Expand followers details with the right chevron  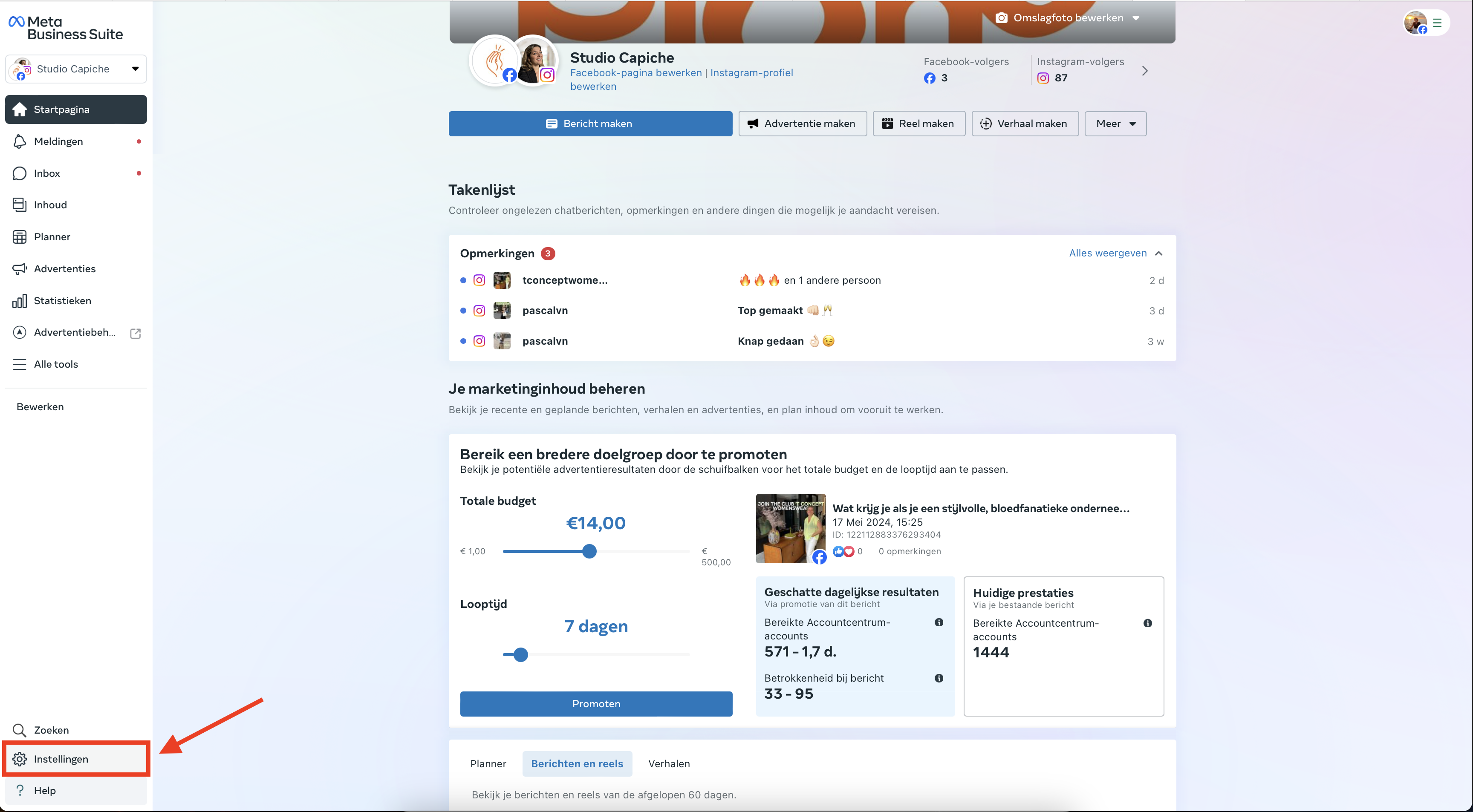point(1145,71)
